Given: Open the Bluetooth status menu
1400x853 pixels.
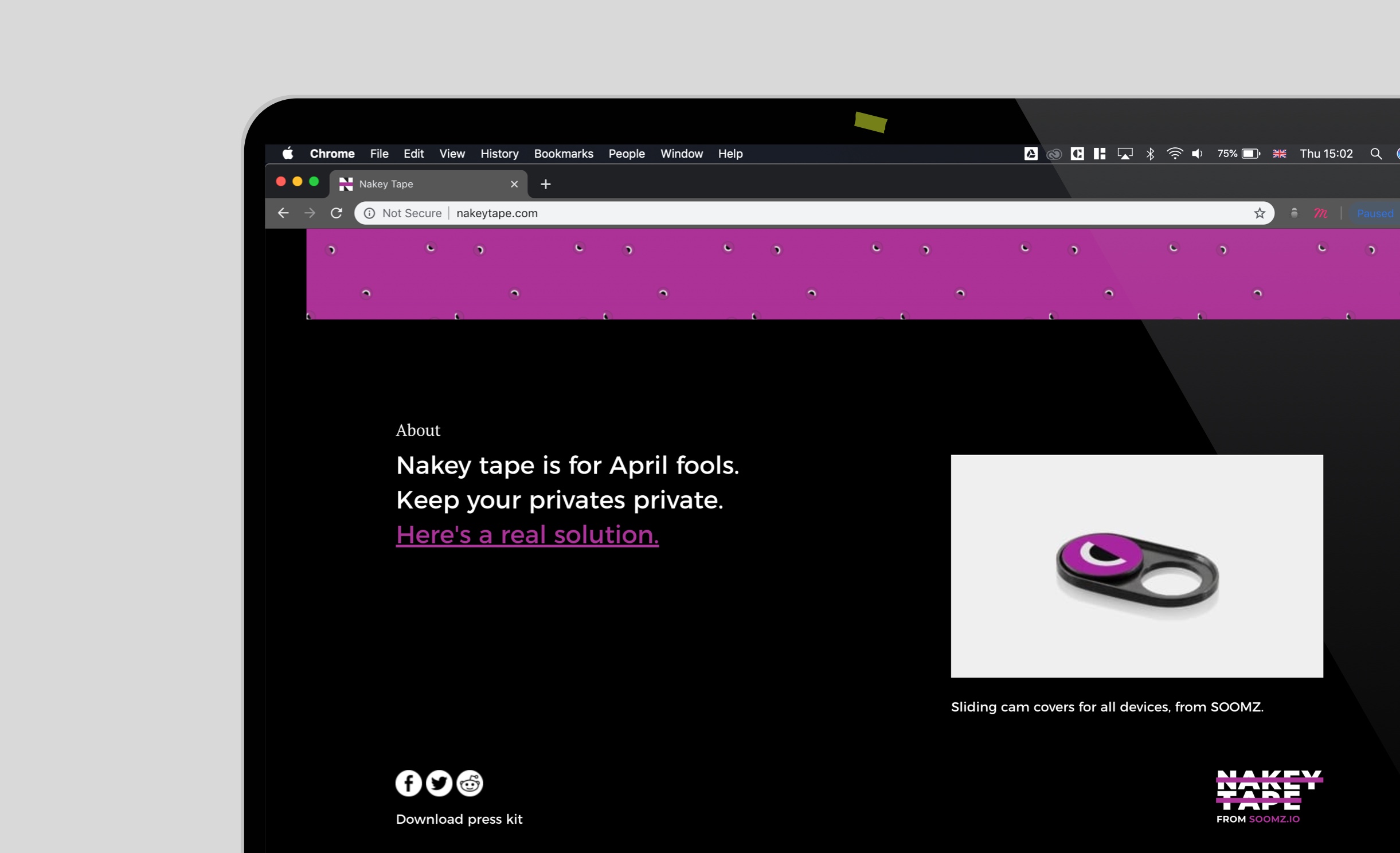Looking at the screenshot, I should (1150, 154).
